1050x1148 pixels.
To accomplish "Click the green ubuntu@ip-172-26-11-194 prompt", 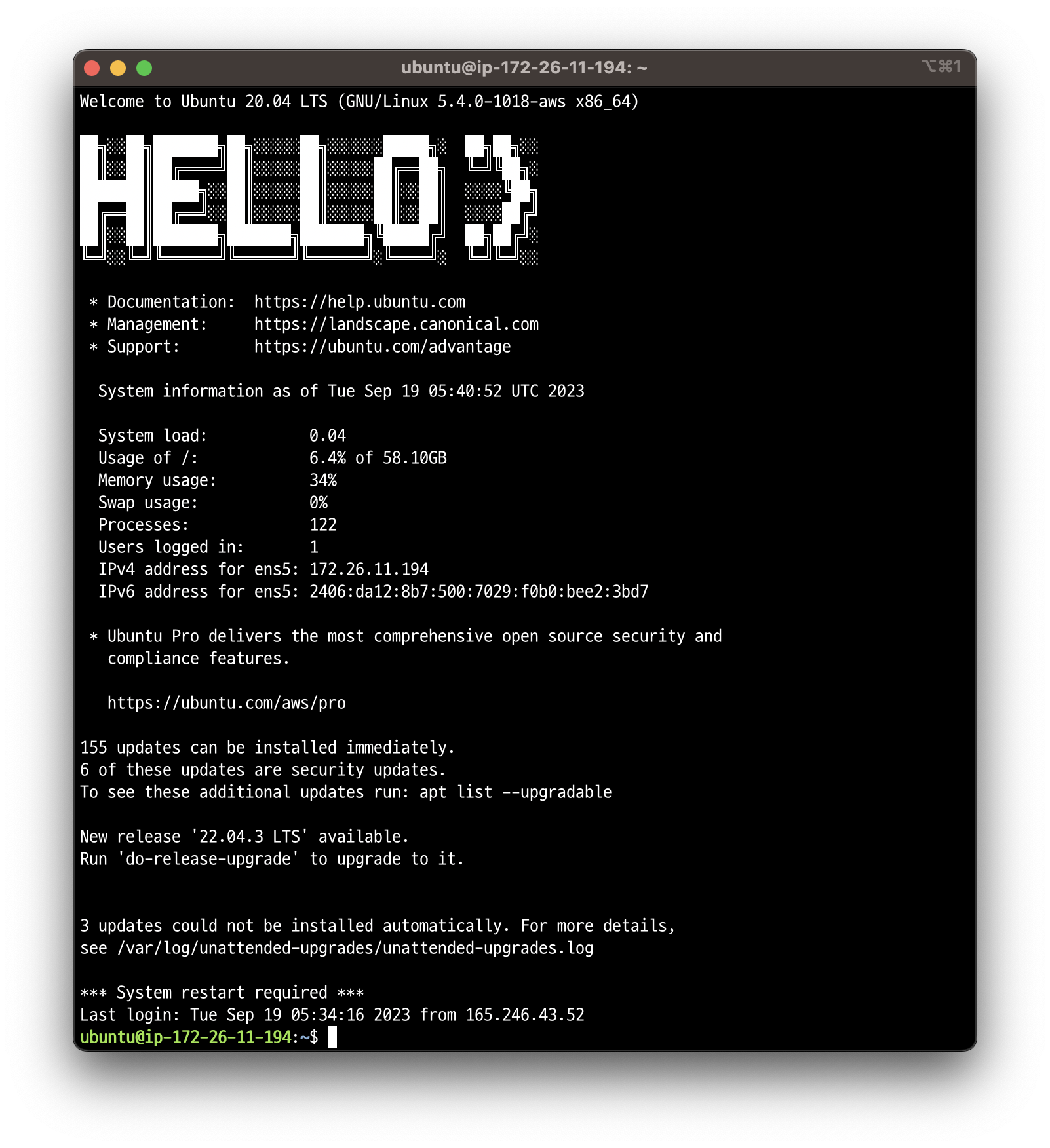I will click(x=185, y=1037).
